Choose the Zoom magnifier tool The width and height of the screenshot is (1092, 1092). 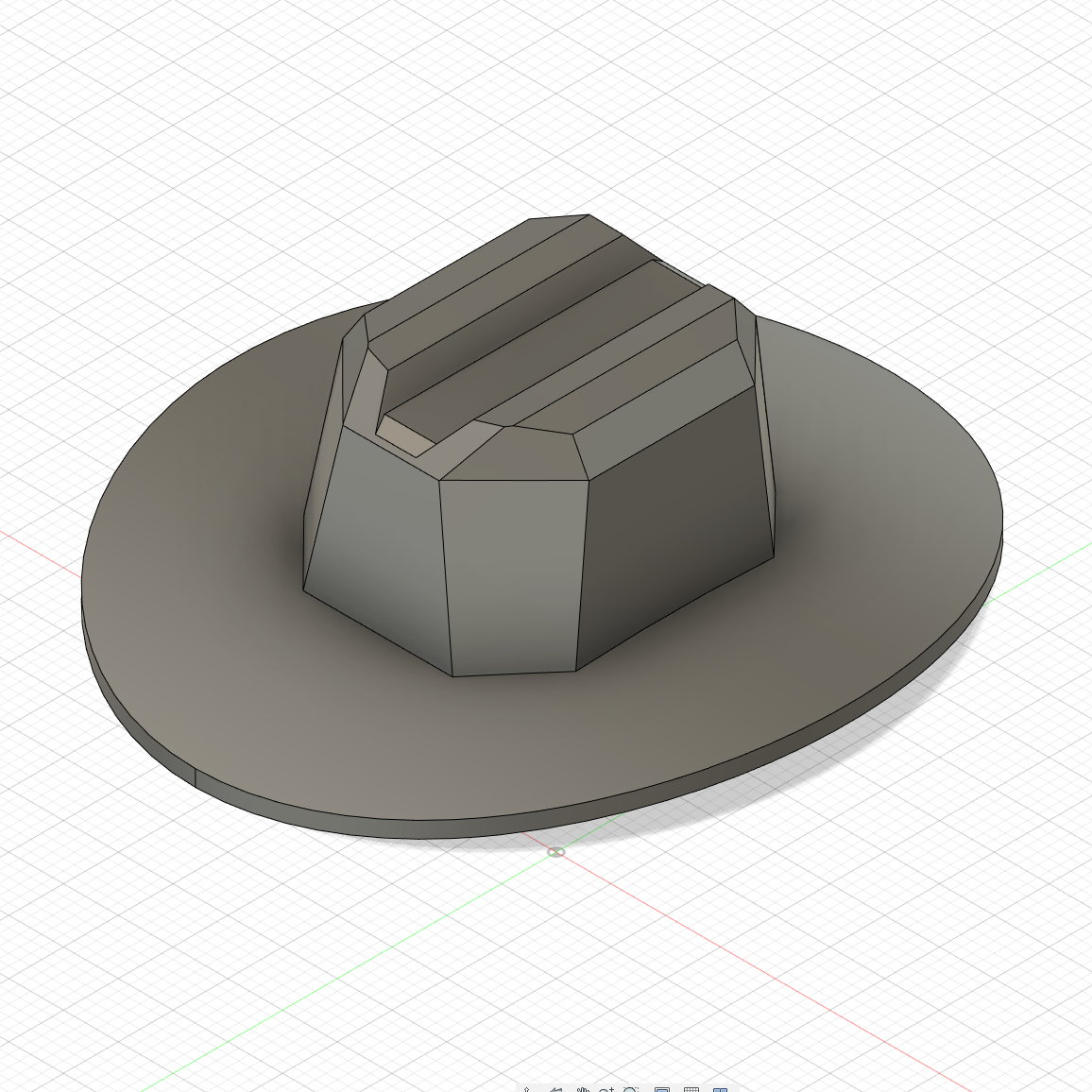606,1089
